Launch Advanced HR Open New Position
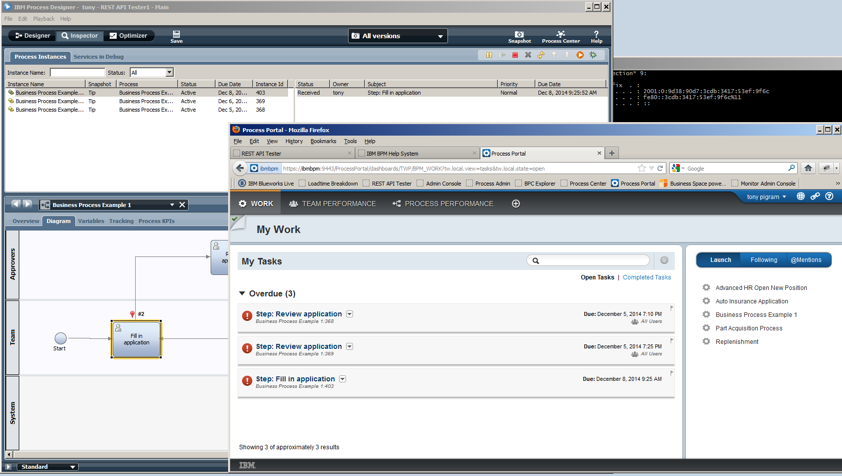This screenshot has width=842, height=476. (x=761, y=288)
